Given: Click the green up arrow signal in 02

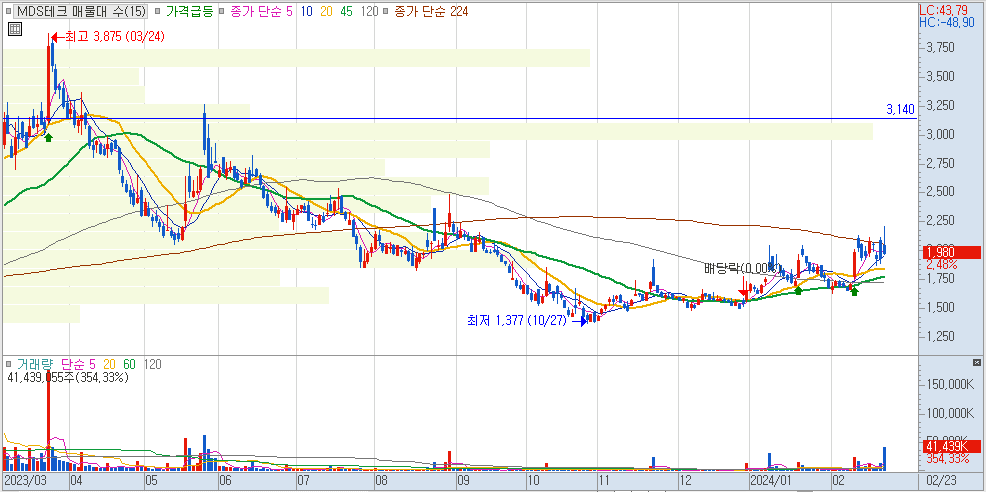Looking at the screenshot, I should click(854, 290).
